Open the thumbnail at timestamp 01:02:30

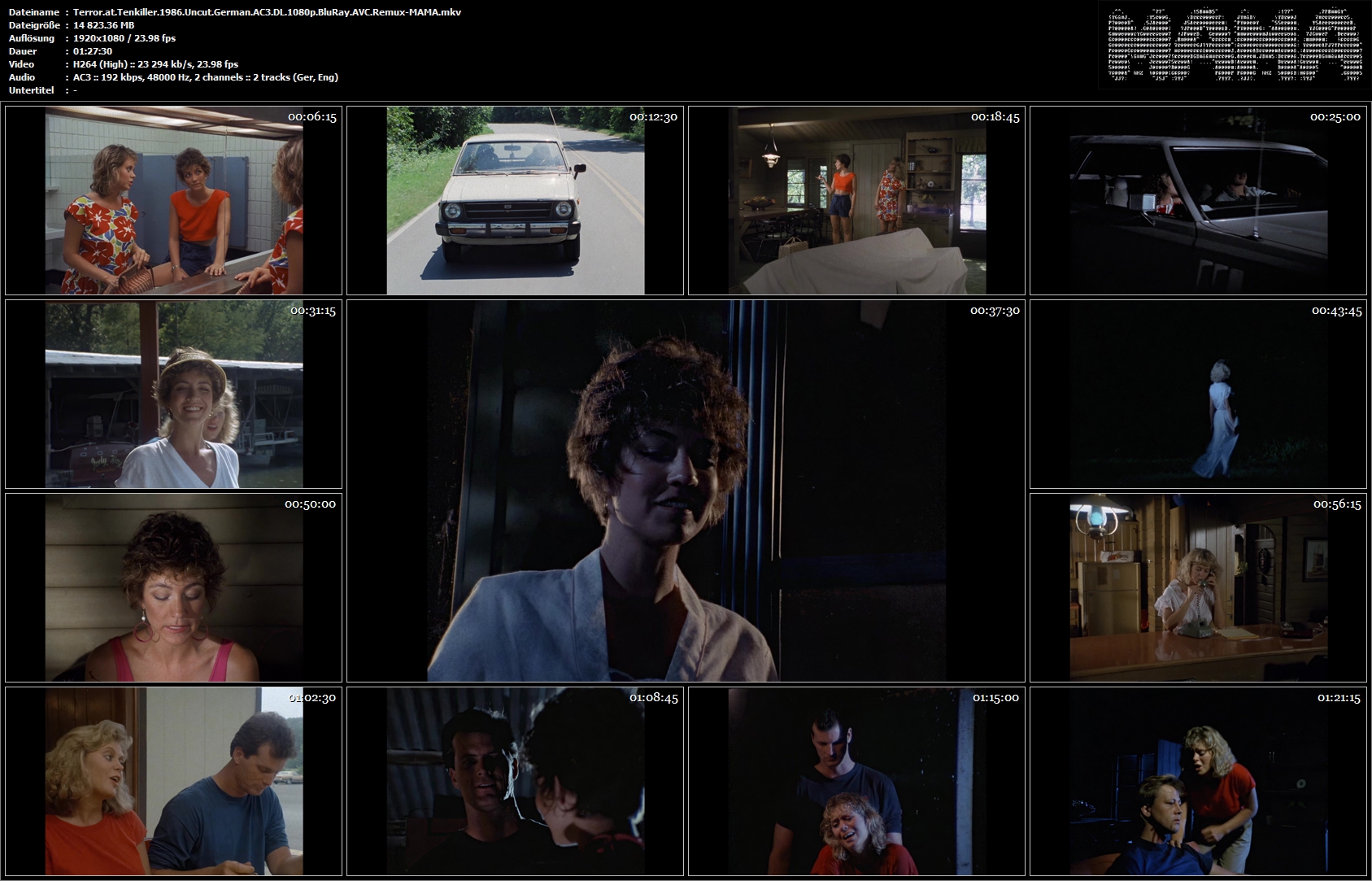click(173, 781)
